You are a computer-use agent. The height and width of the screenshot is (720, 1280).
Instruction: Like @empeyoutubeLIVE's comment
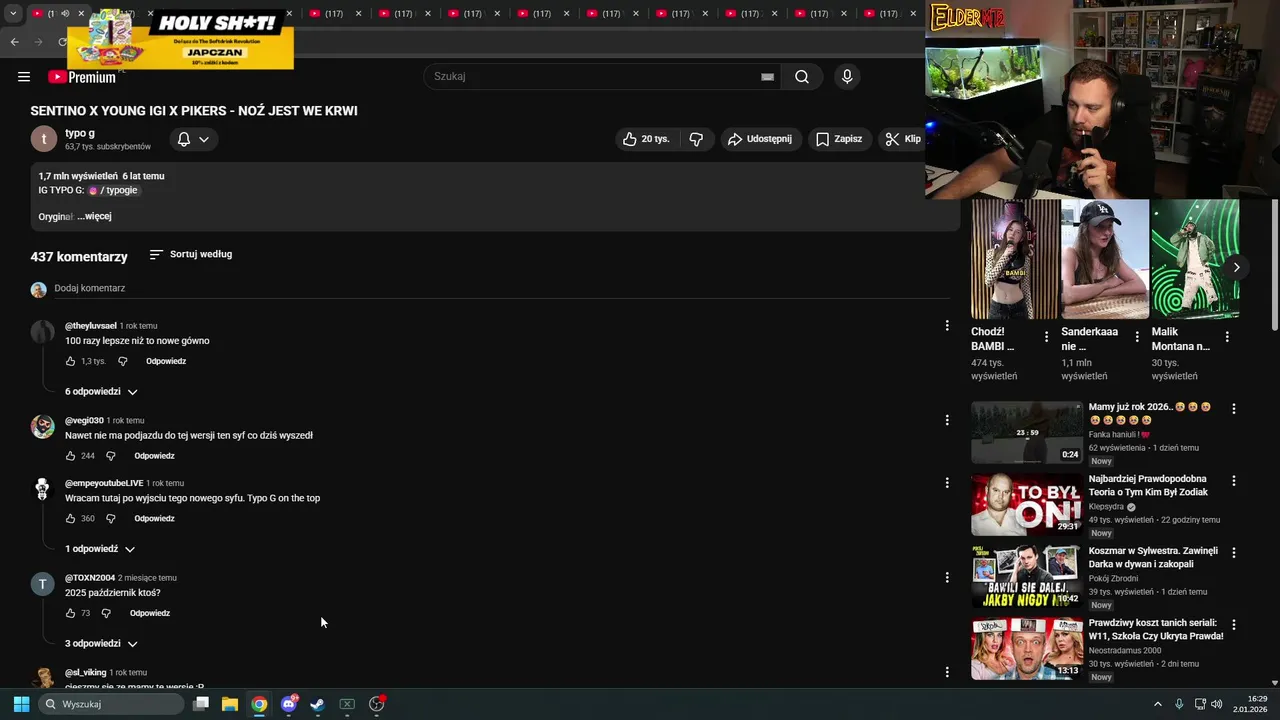click(x=71, y=519)
